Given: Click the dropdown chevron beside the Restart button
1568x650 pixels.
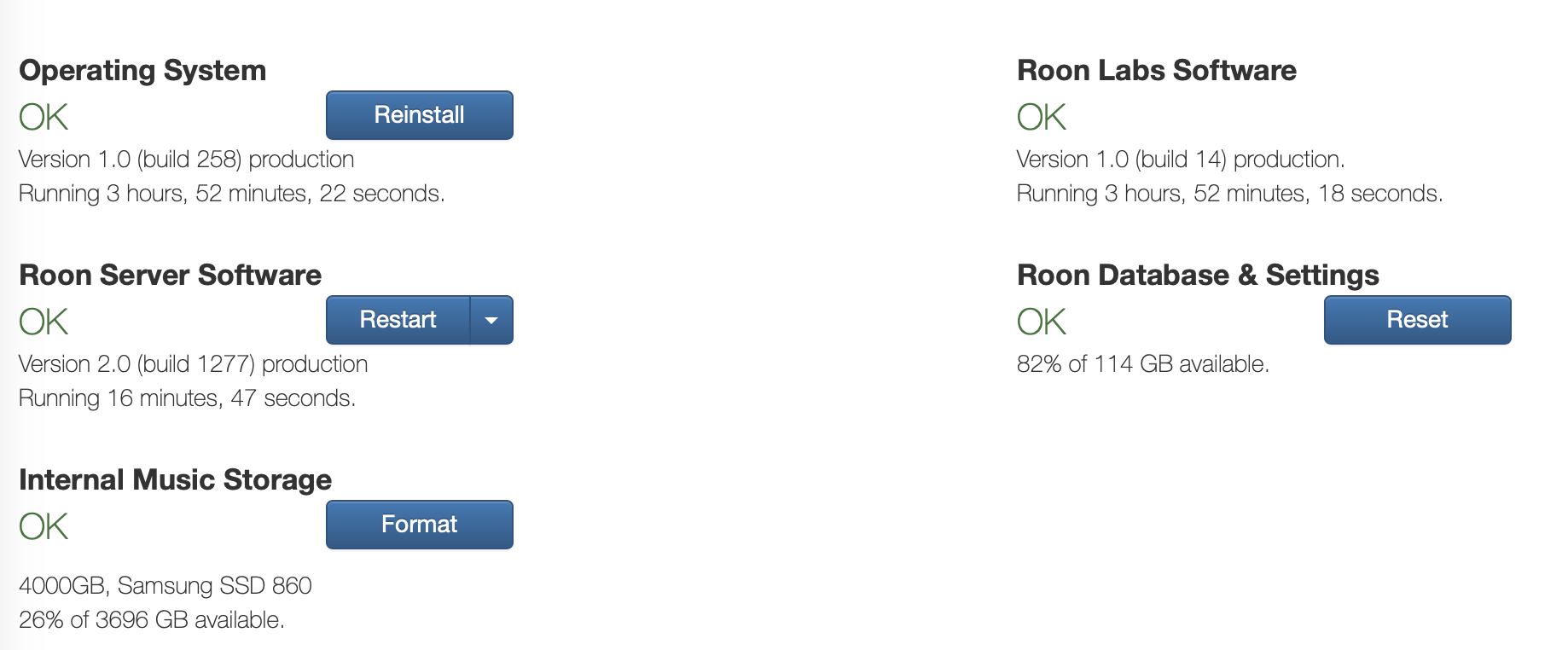Looking at the screenshot, I should 492,320.
